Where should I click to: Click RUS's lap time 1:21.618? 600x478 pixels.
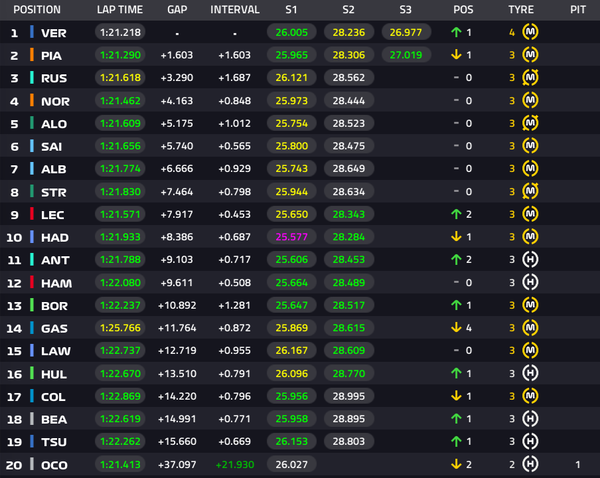(x=120, y=78)
